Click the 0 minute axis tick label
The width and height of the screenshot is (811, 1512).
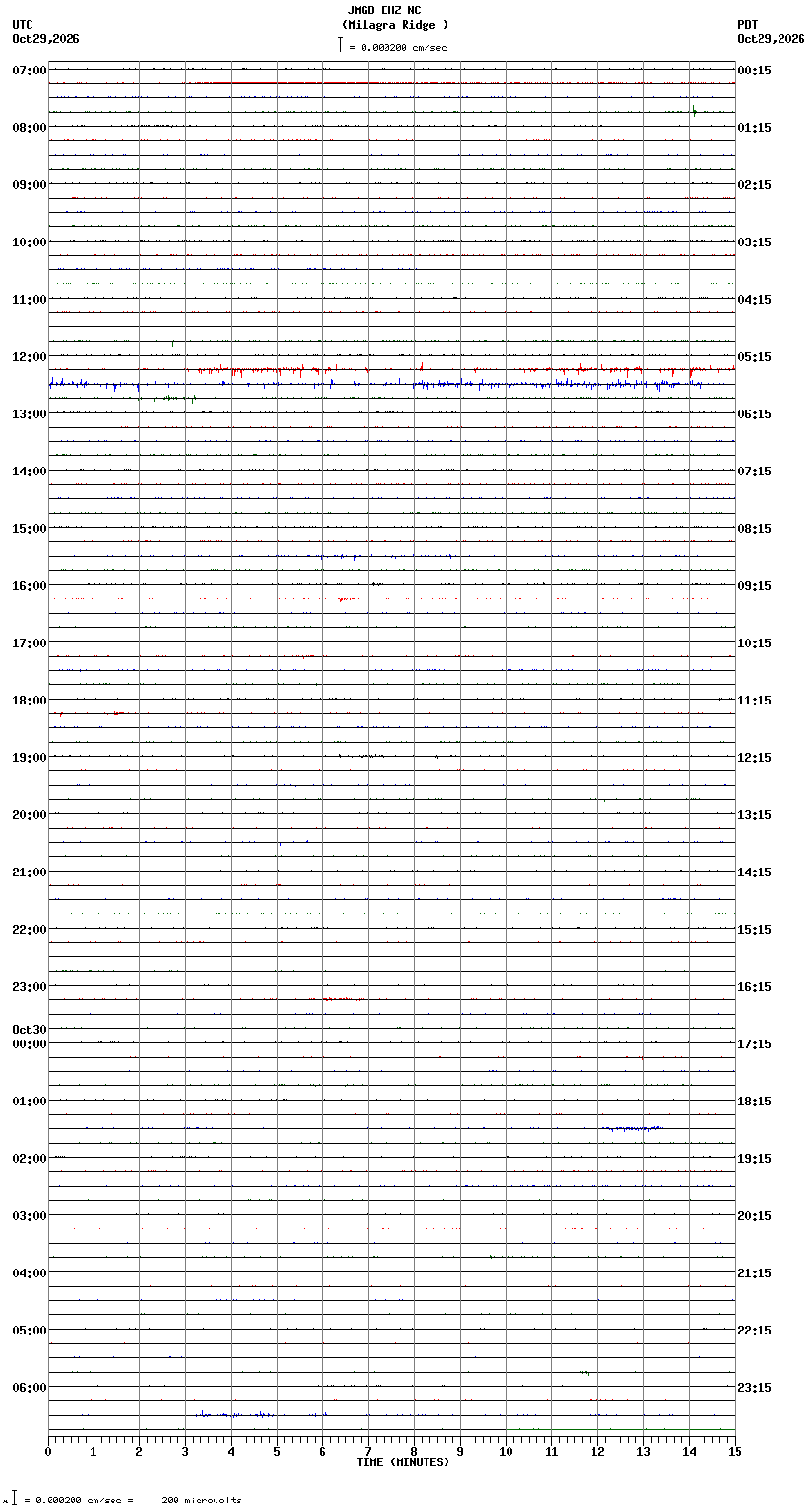(x=48, y=1452)
